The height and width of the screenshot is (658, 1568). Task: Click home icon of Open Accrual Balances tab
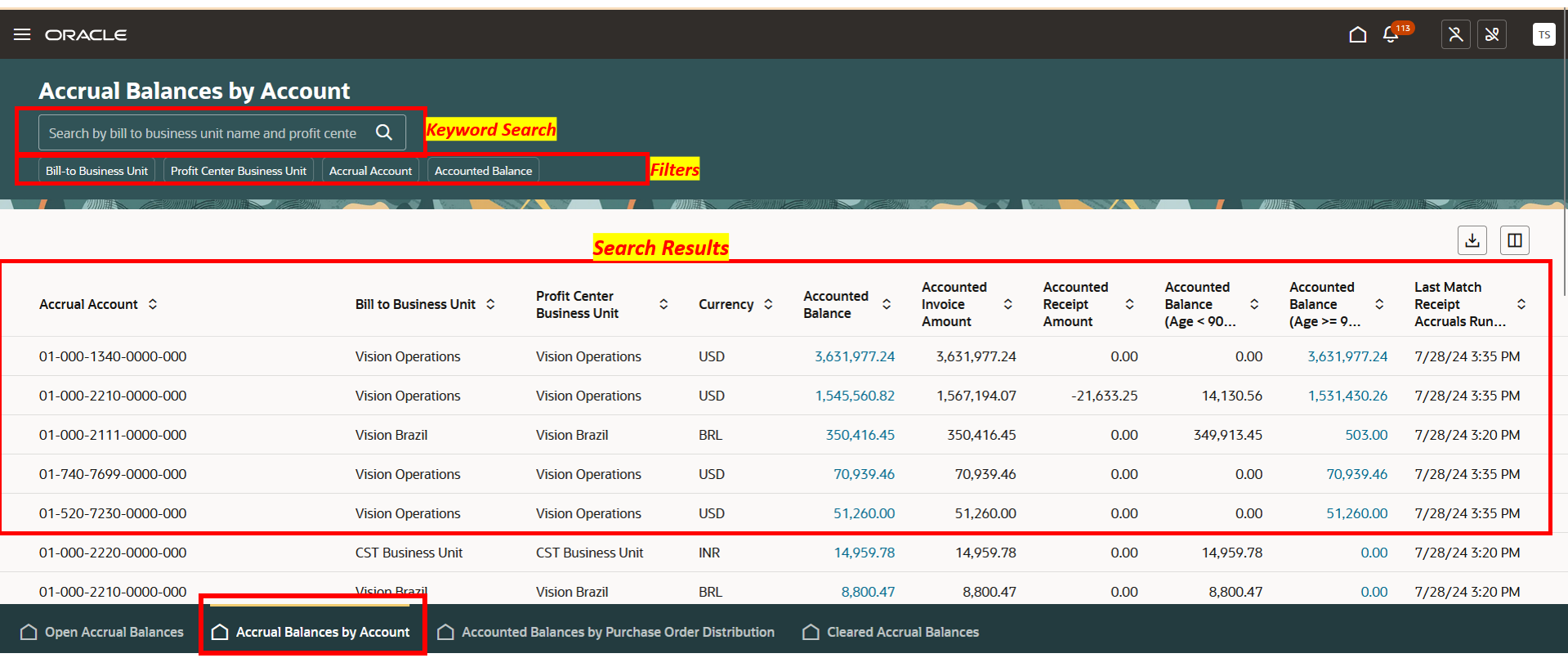tap(29, 632)
